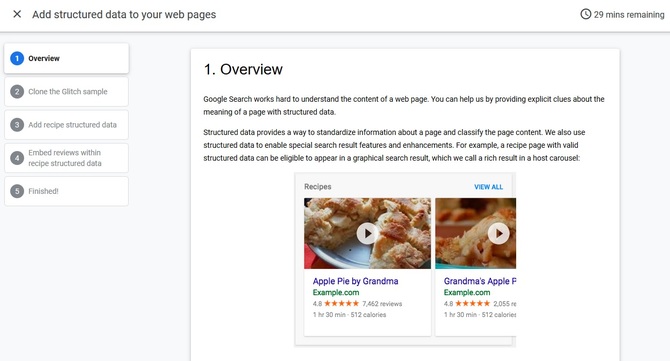Click the VIEW ALL link in Recipes
This screenshot has width=670, height=361.
click(488, 187)
